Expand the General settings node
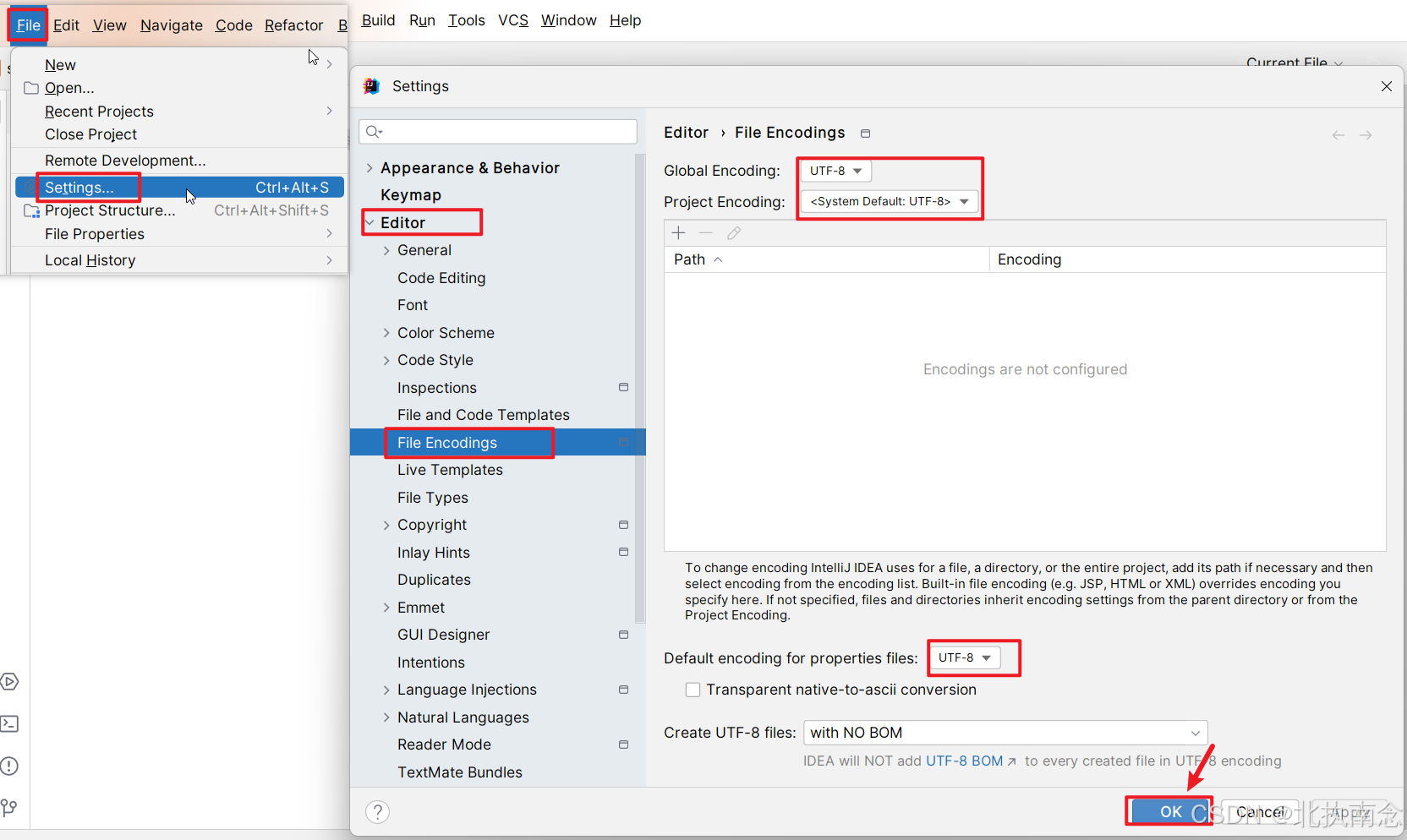Screen dimensions: 1407x840 [386, 250]
